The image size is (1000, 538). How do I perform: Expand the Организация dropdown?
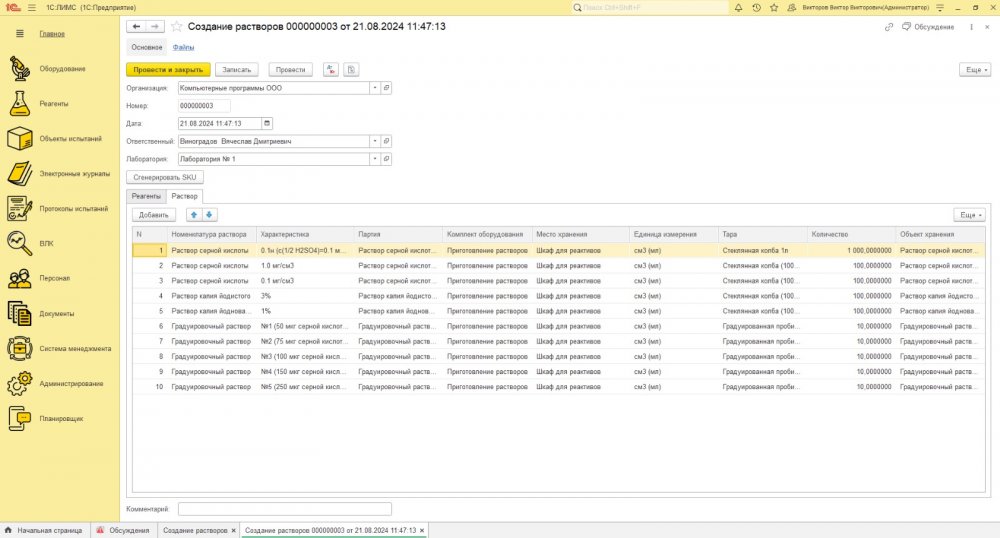pyautogui.click(x=375, y=88)
